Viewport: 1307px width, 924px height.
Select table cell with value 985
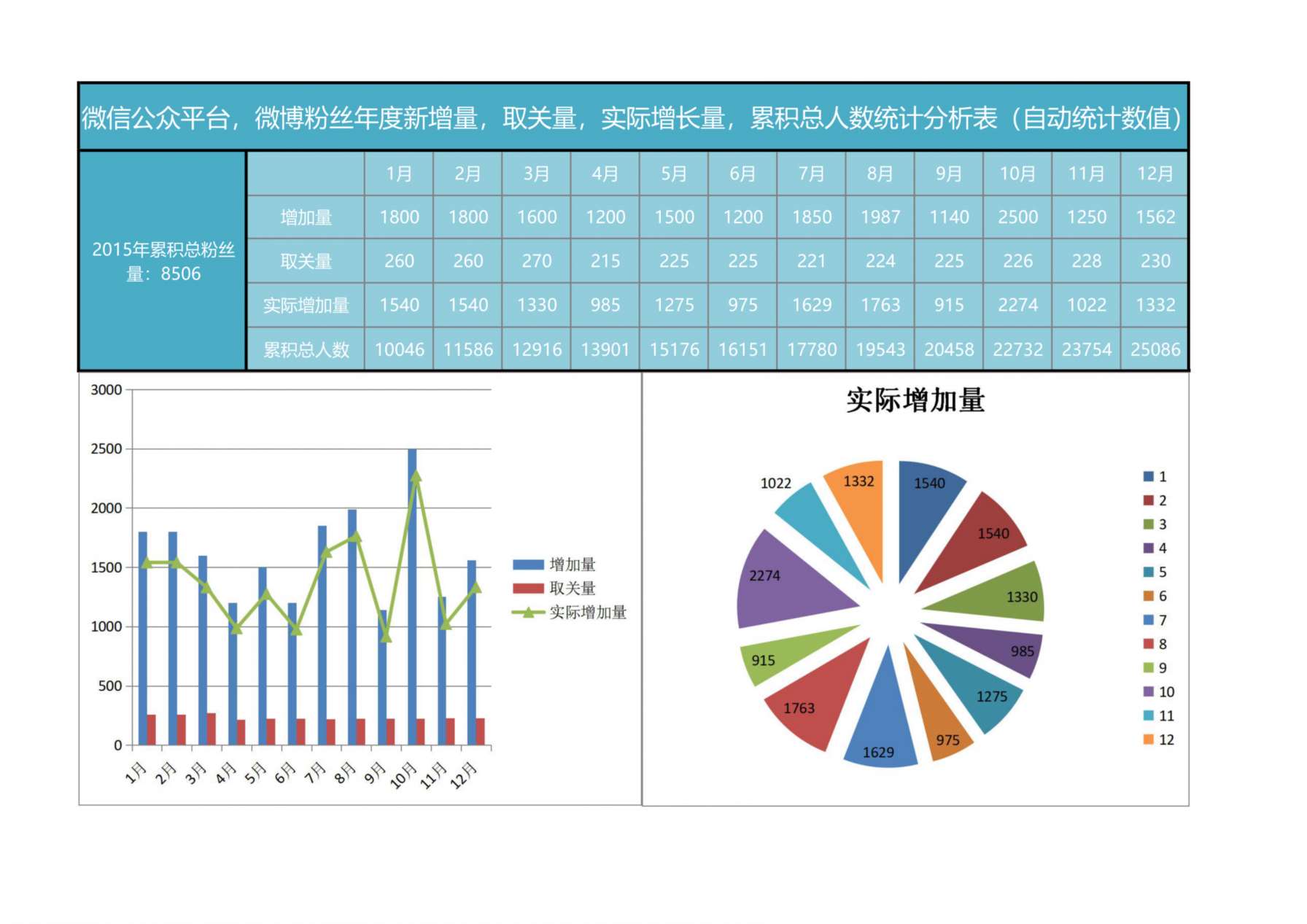click(x=605, y=305)
